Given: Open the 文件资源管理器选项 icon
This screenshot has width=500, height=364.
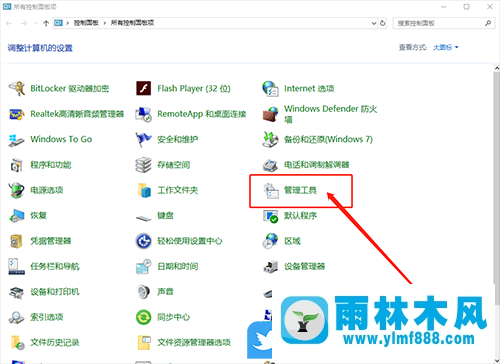Looking at the screenshot, I should click(144, 343).
